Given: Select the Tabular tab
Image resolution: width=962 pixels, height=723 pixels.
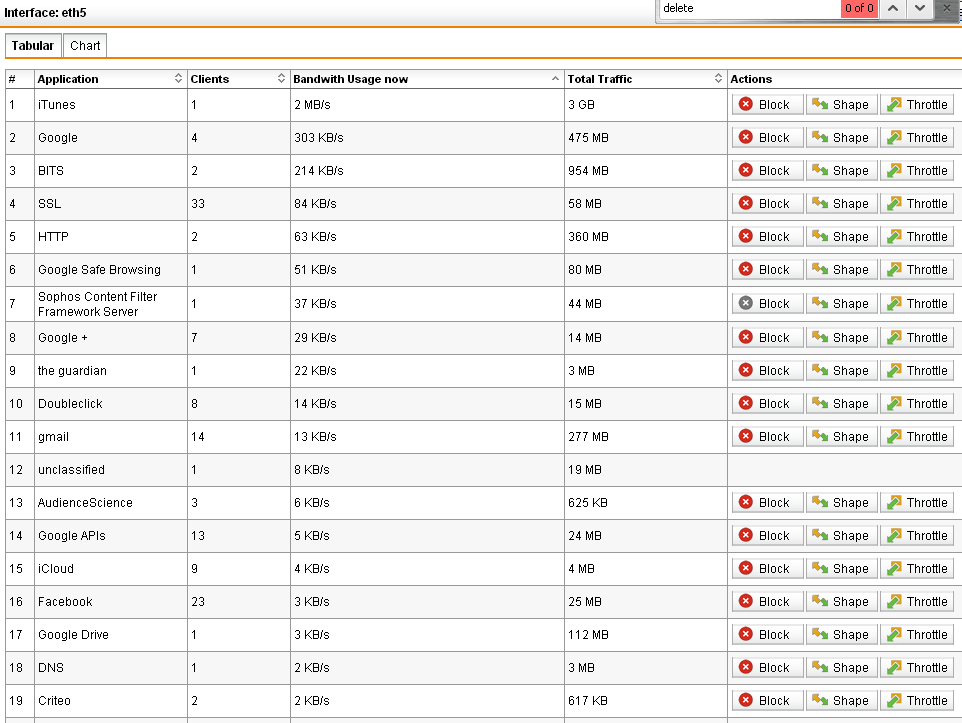Looking at the screenshot, I should (33, 46).
